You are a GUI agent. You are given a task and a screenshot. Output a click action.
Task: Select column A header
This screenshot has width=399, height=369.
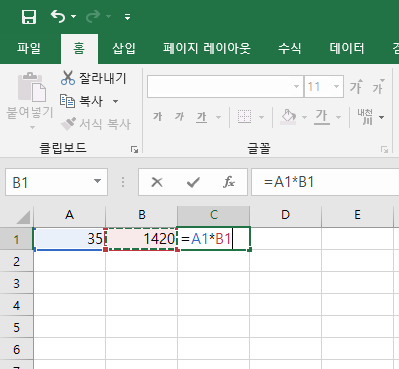pos(69,215)
